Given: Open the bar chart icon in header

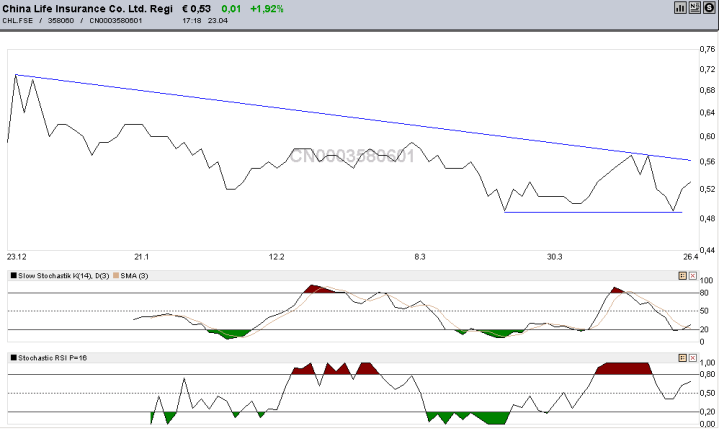Looking at the screenshot, I should click(680, 8).
